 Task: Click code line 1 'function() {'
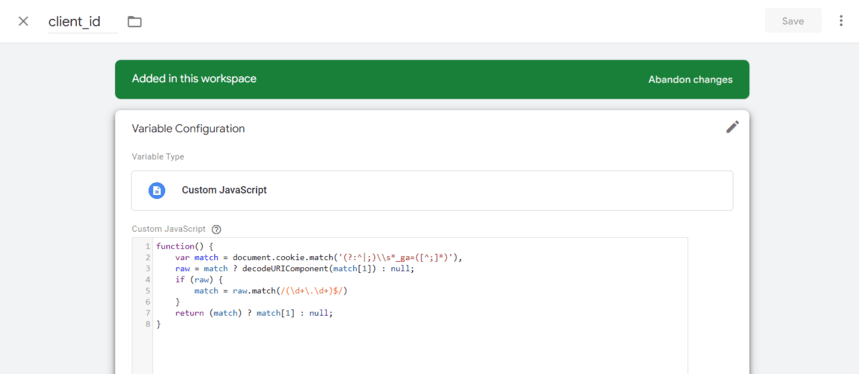184,246
